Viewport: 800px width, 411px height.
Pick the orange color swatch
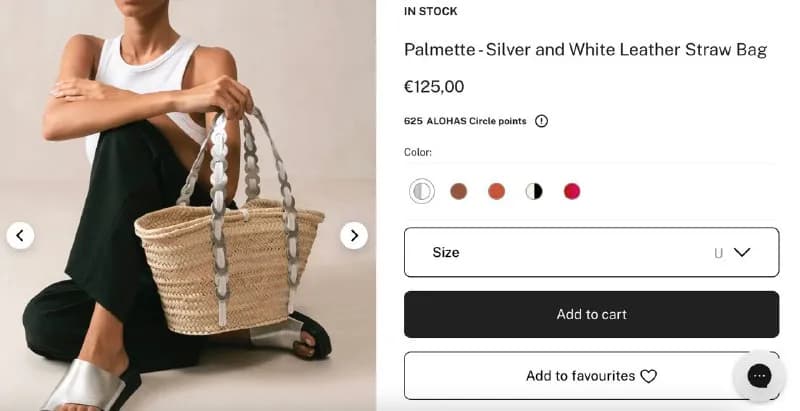click(x=496, y=191)
